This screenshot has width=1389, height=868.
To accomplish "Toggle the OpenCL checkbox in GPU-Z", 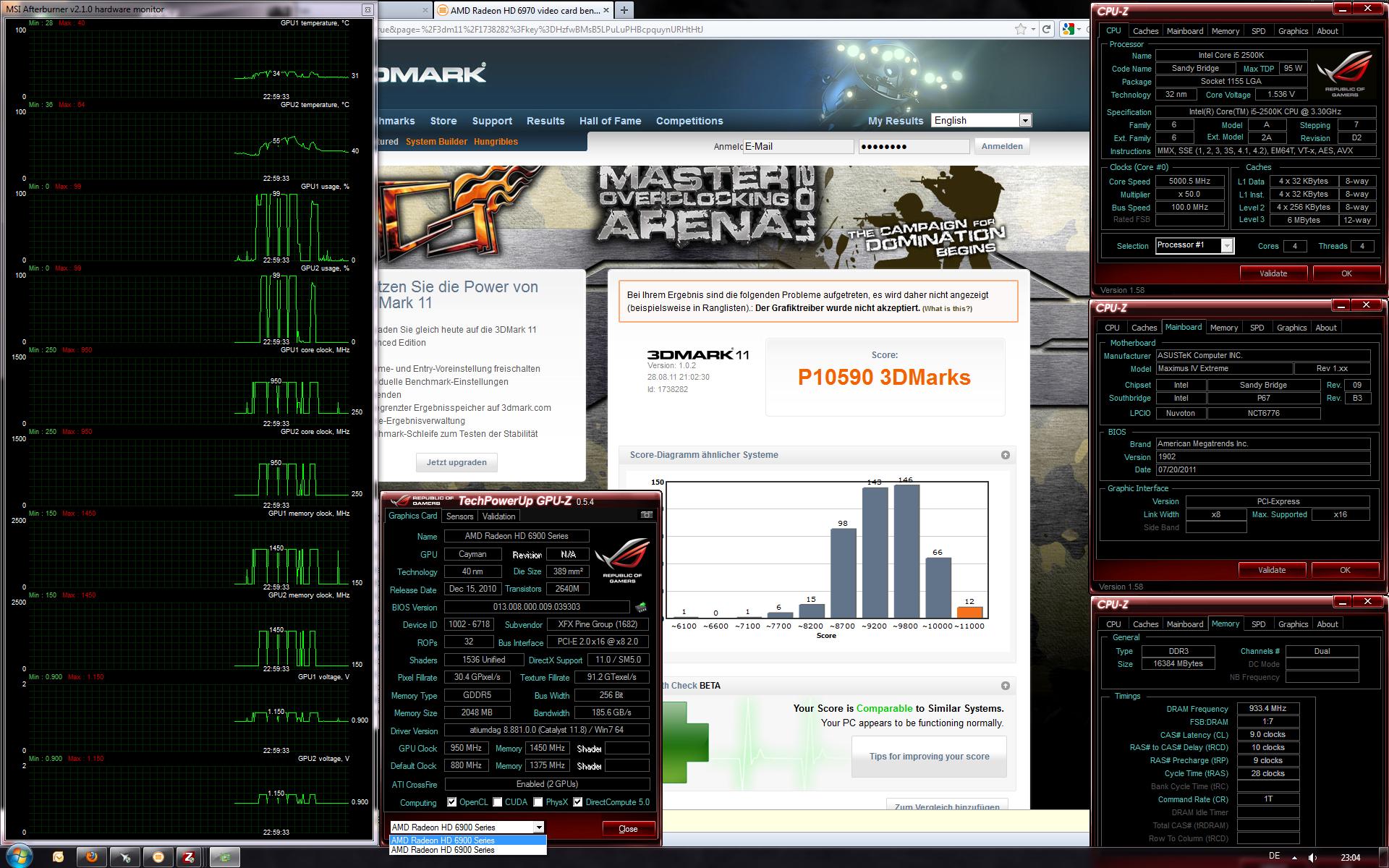I will [451, 801].
